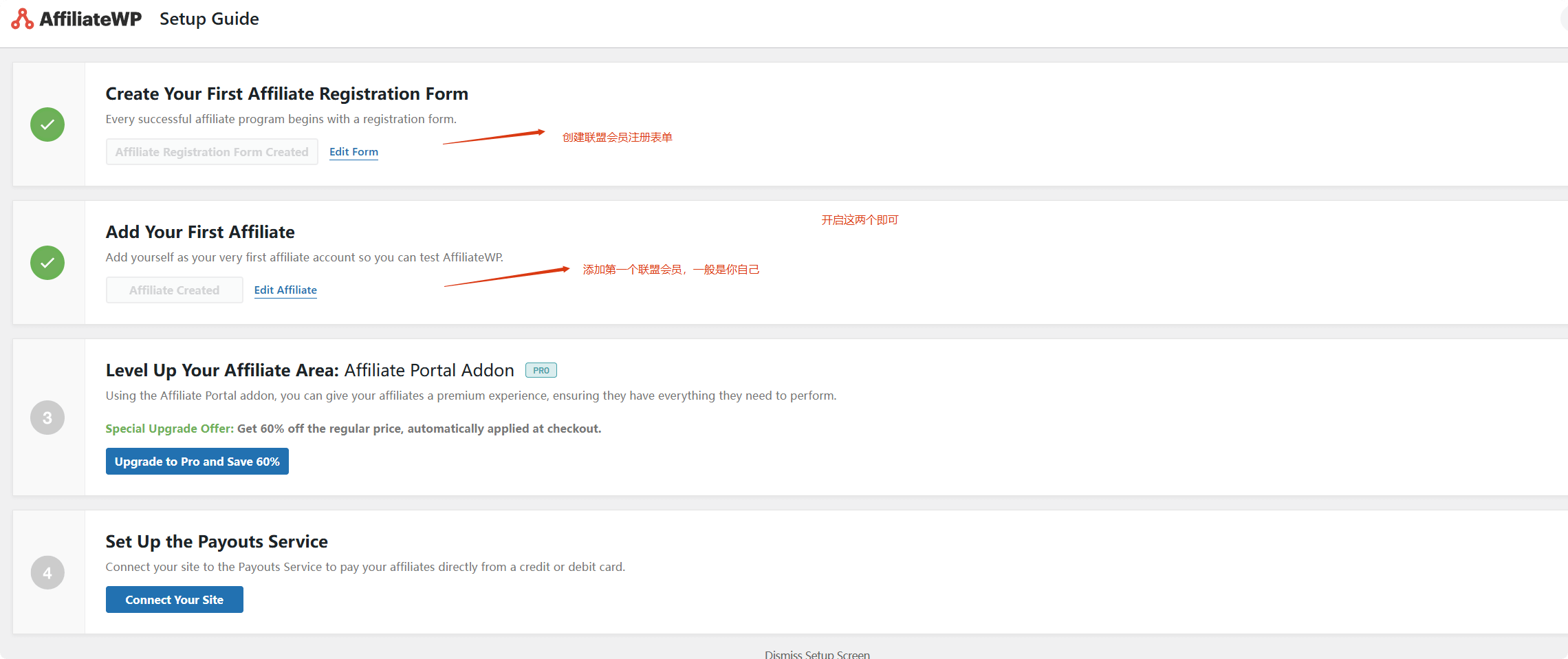Click green checkmark for first affiliate step
The width and height of the screenshot is (1568, 659).
[47, 263]
